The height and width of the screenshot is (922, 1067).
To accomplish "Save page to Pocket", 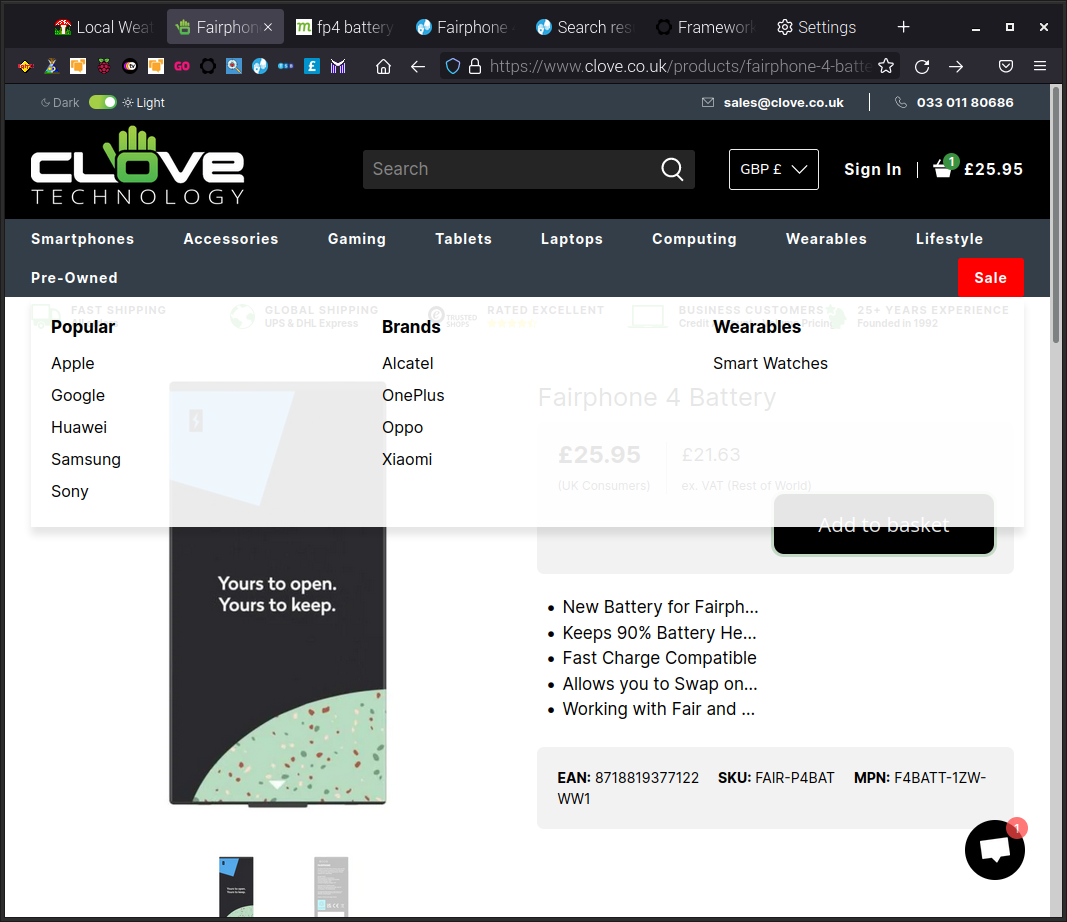I will point(1006,66).
